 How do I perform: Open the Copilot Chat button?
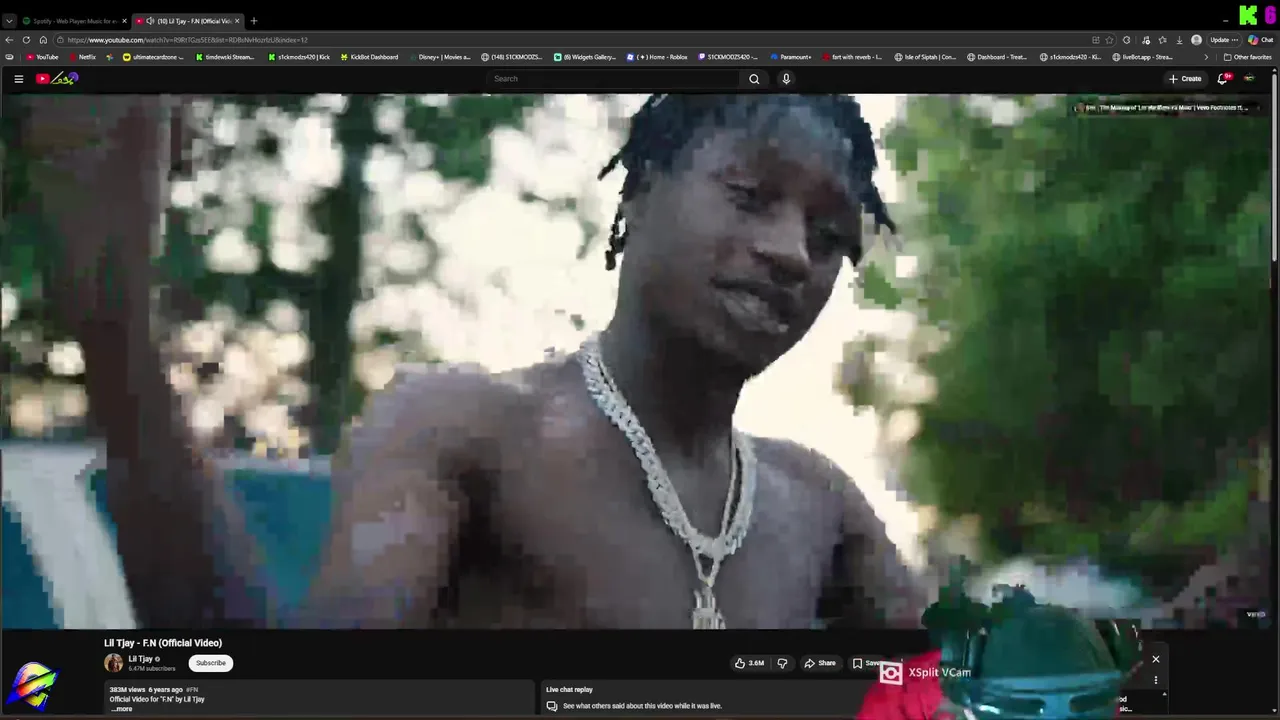coord(1260,40)
